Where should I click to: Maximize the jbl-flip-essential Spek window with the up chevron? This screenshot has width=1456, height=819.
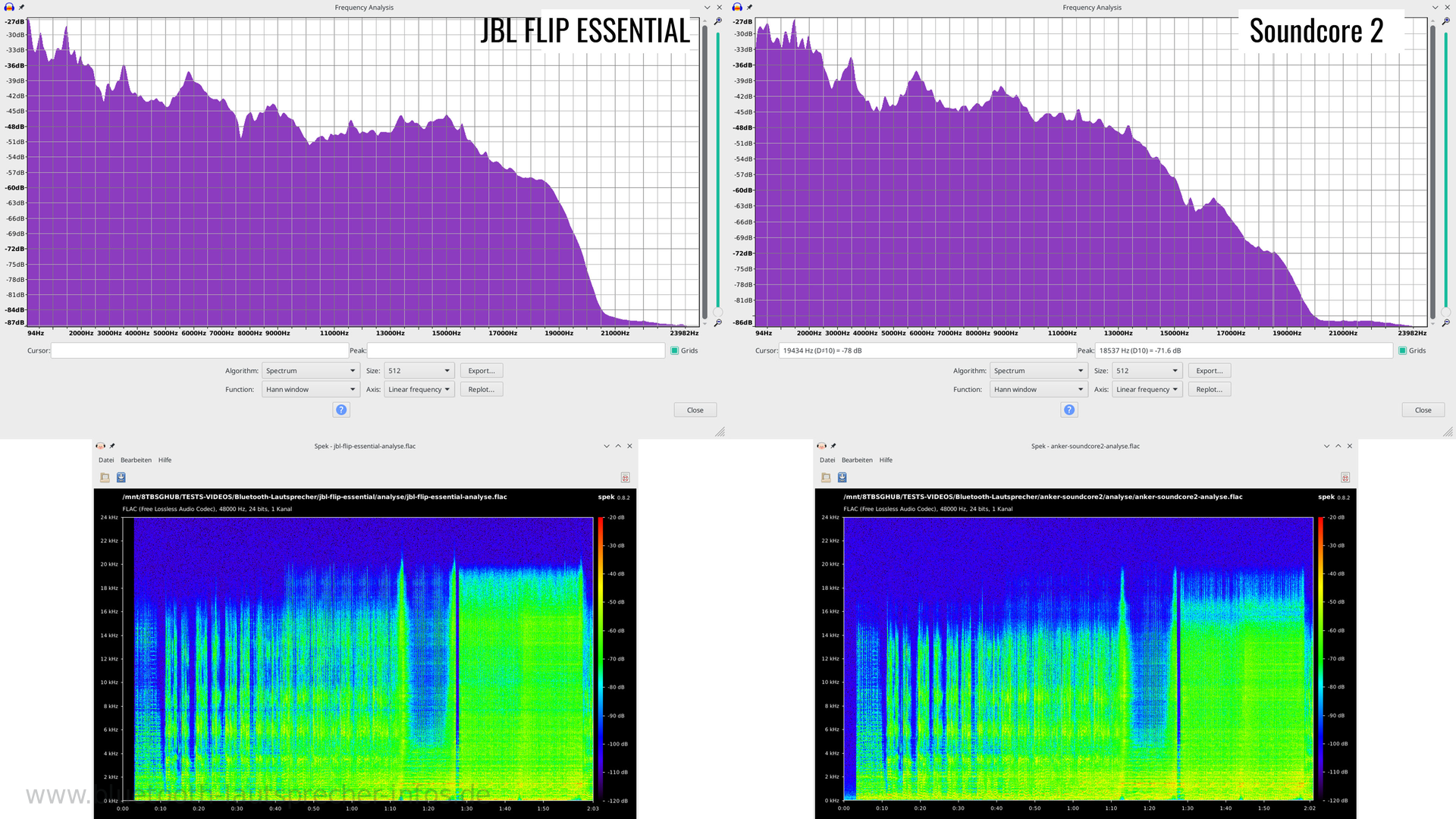(618, 446)
